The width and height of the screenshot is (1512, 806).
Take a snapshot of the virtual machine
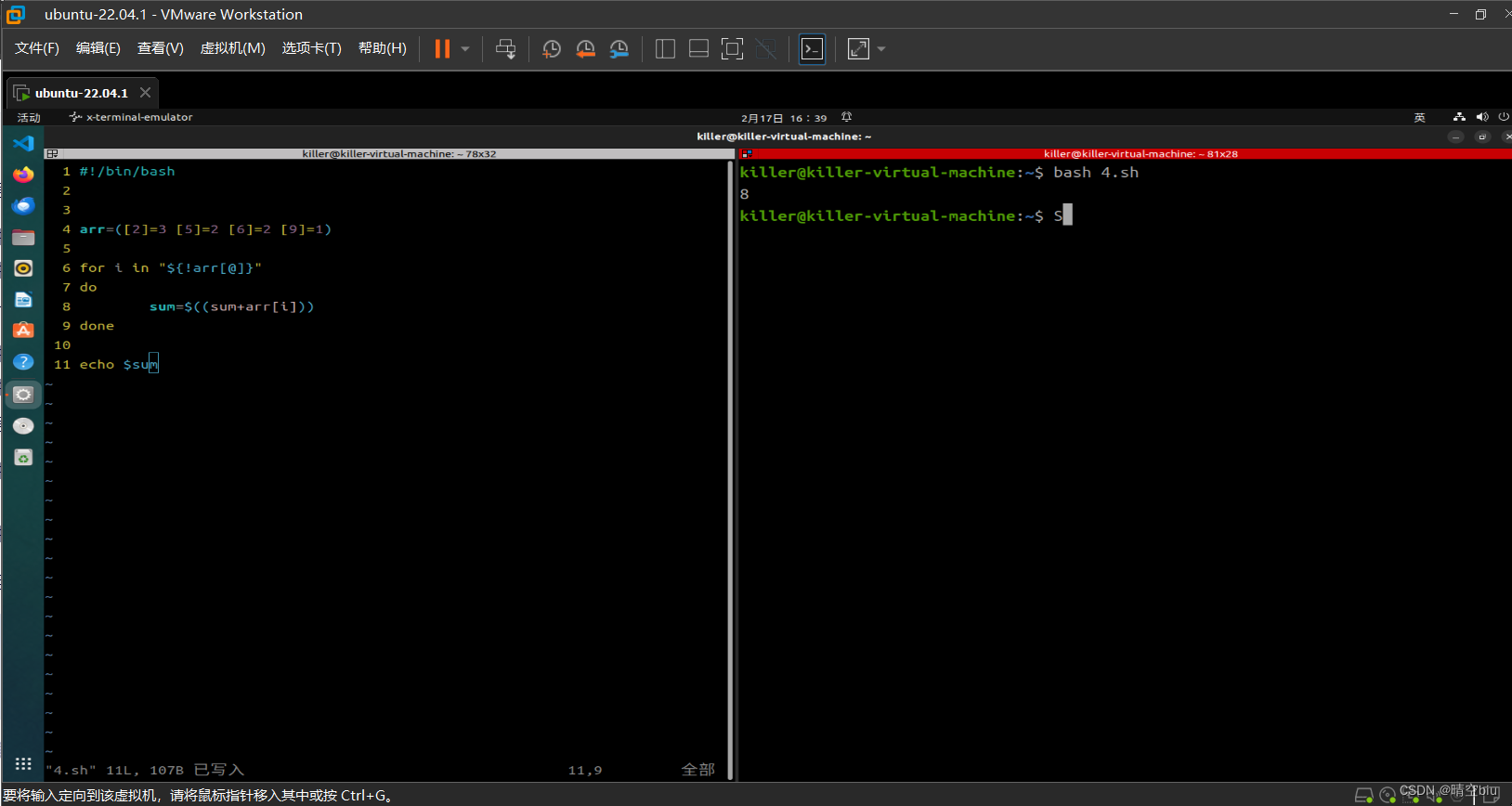(552, 49)
